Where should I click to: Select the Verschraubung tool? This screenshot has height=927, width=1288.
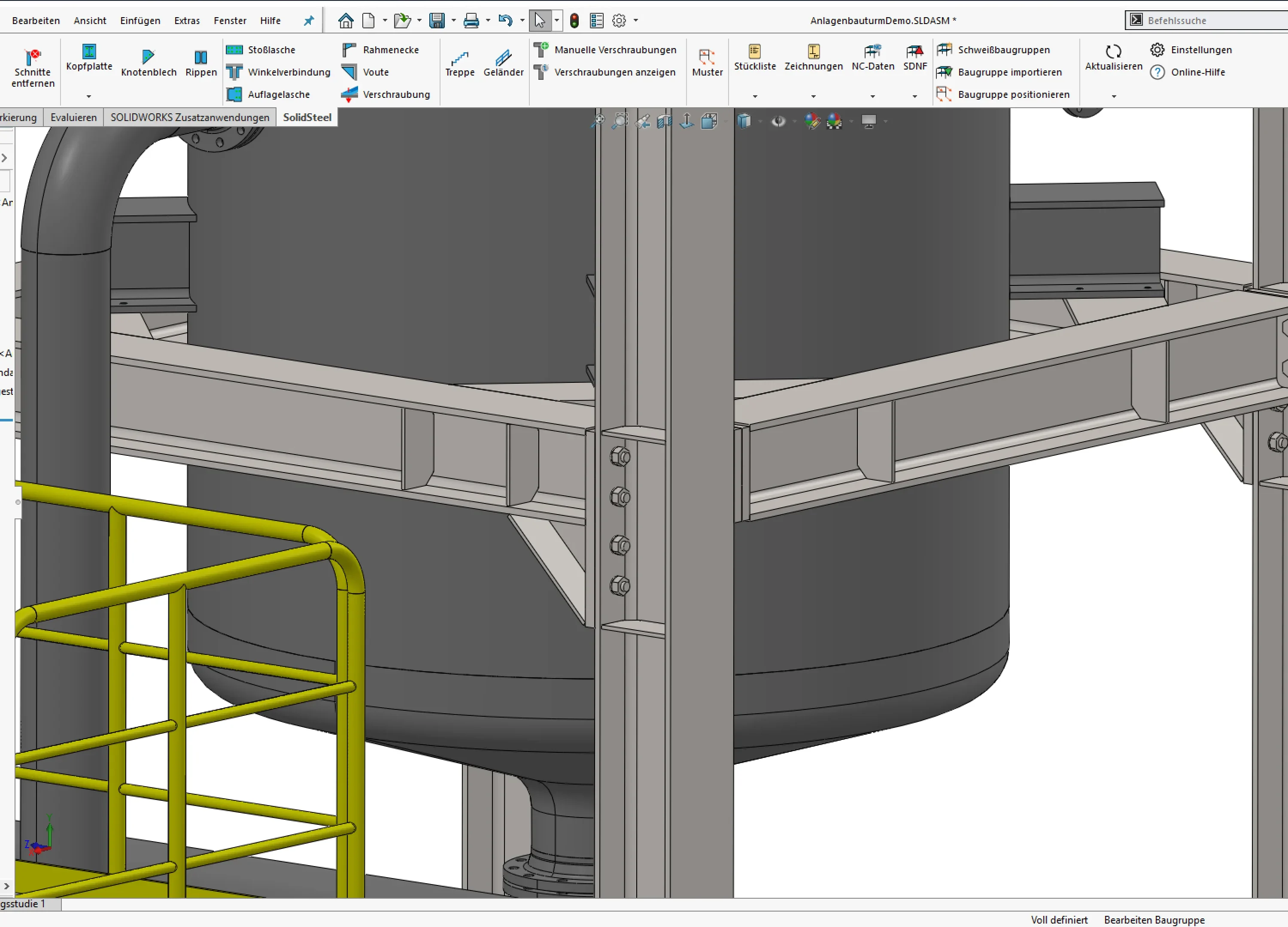point(386,94)
